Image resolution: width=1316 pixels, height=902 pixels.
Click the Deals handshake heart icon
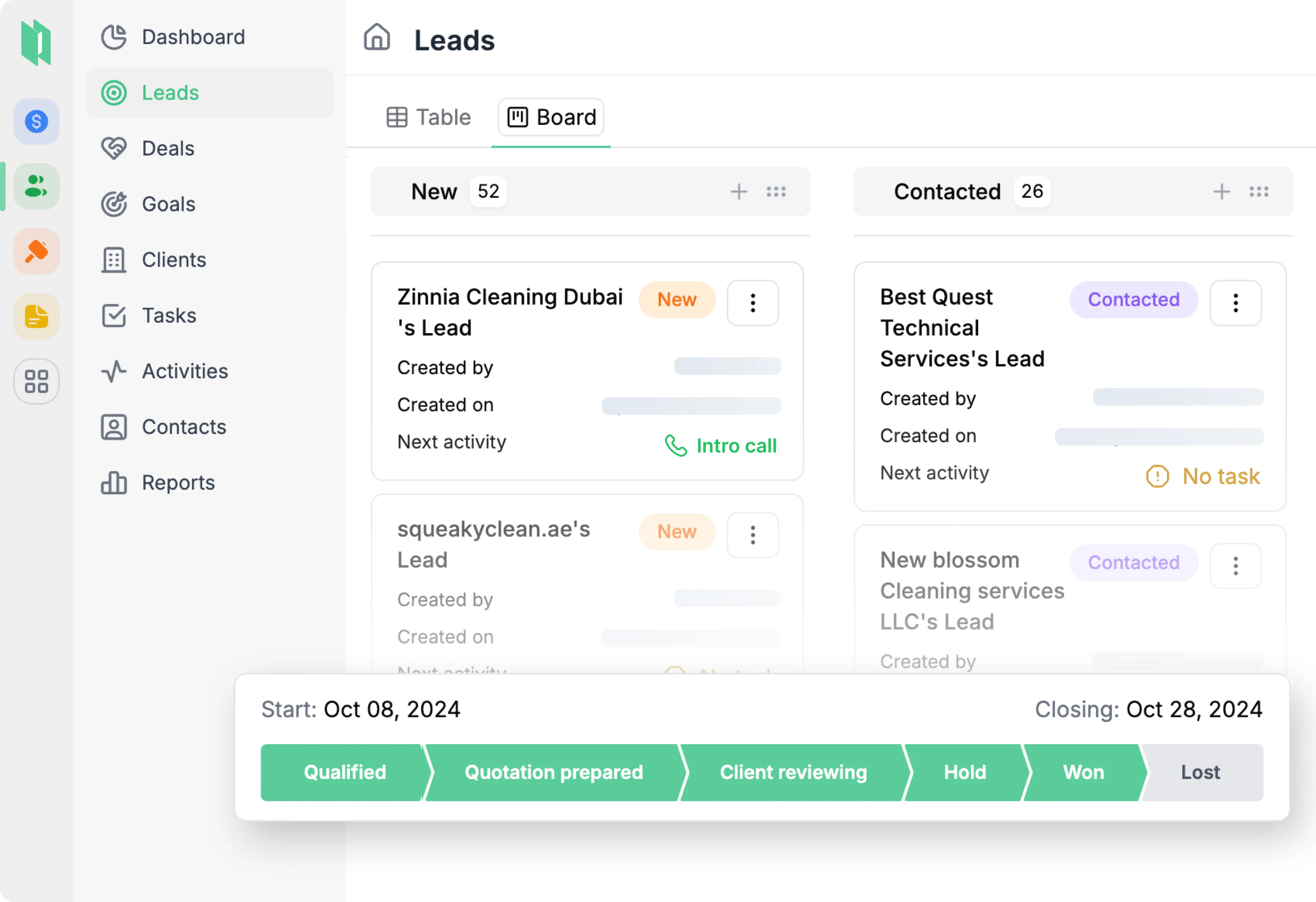pos(114,148)
